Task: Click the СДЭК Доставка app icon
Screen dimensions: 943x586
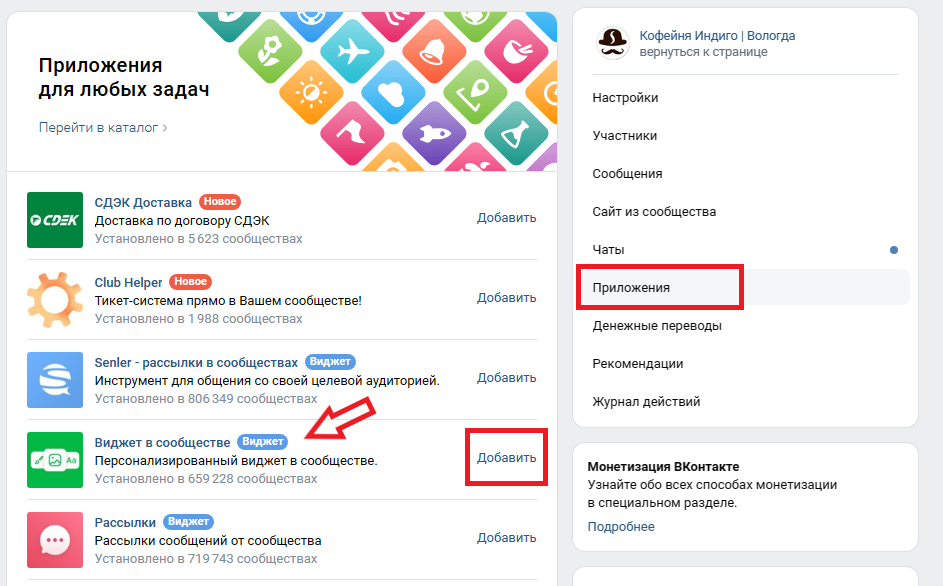Action: [55, 220]
